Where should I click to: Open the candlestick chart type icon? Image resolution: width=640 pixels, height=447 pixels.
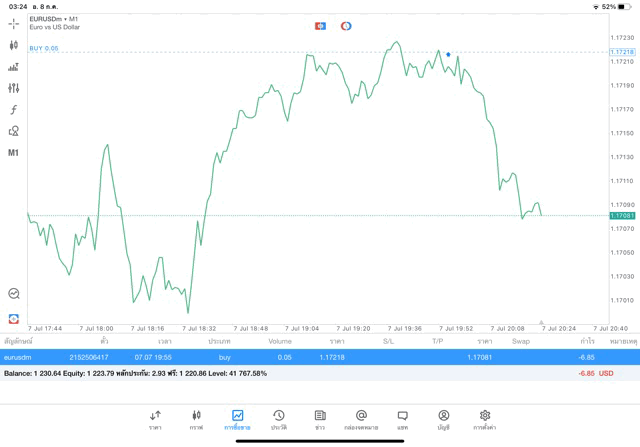pyautogui.click(x=13, y=45)
